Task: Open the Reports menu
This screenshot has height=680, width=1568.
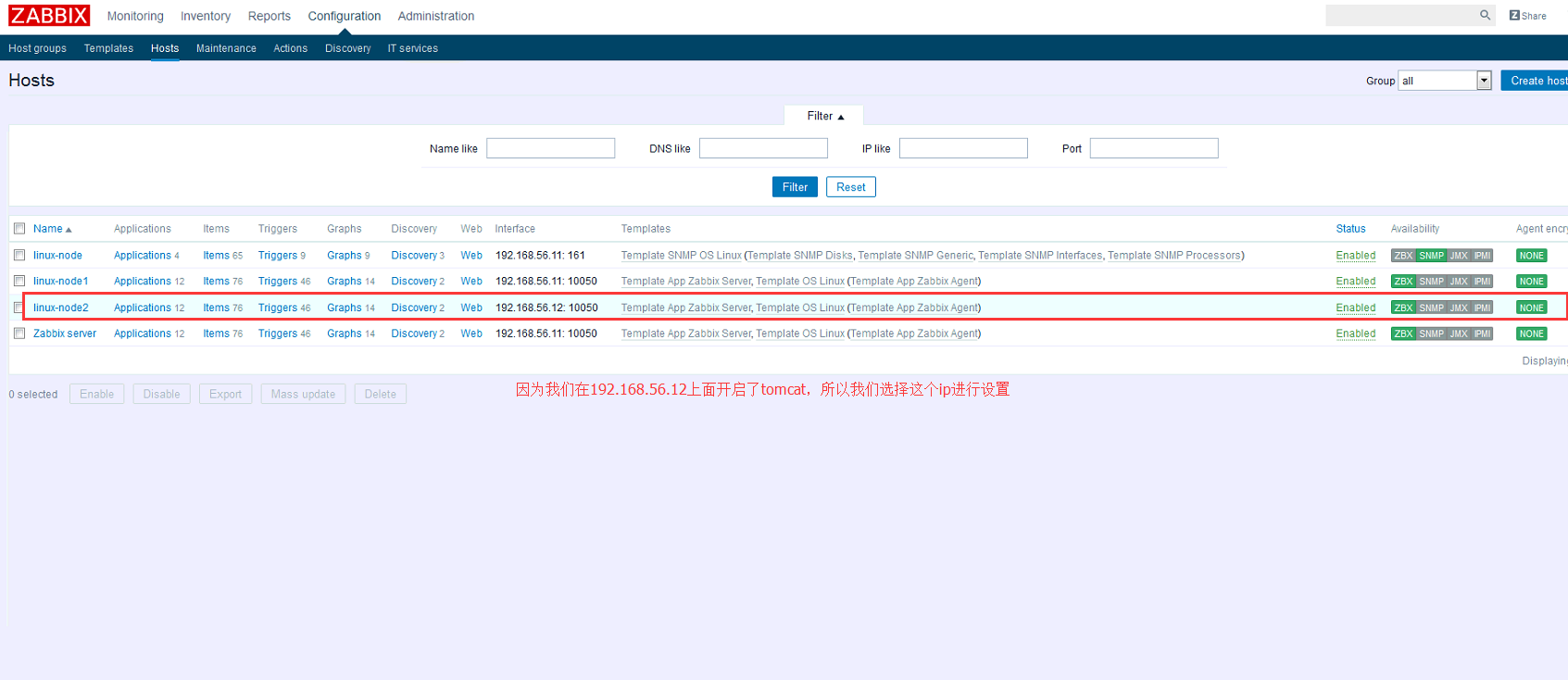Action: click(x=270, y=16)
